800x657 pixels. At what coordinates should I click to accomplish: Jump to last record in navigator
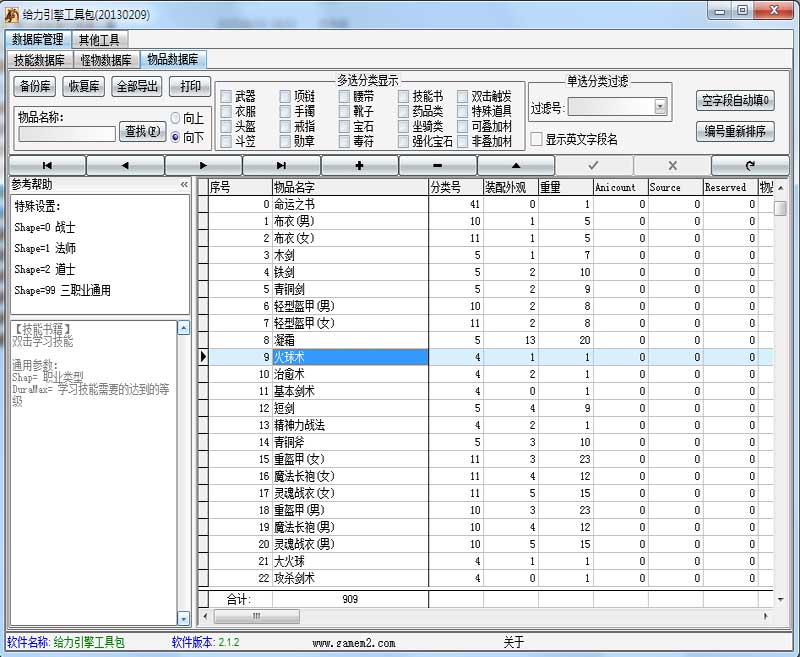pyautogui.click(x=281, y=165)
